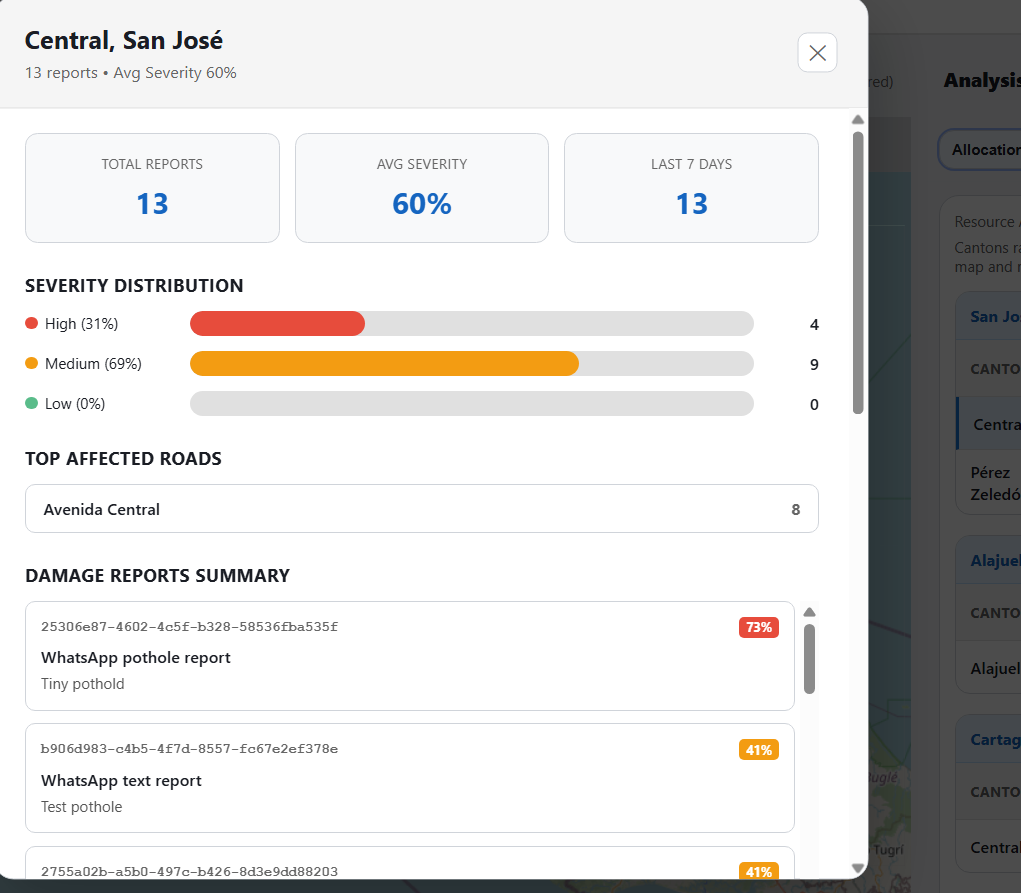The height and width of the screenshot is (893, 1021).
Task: Click the Last 7 Days card
Action: [x=692, y=188]
